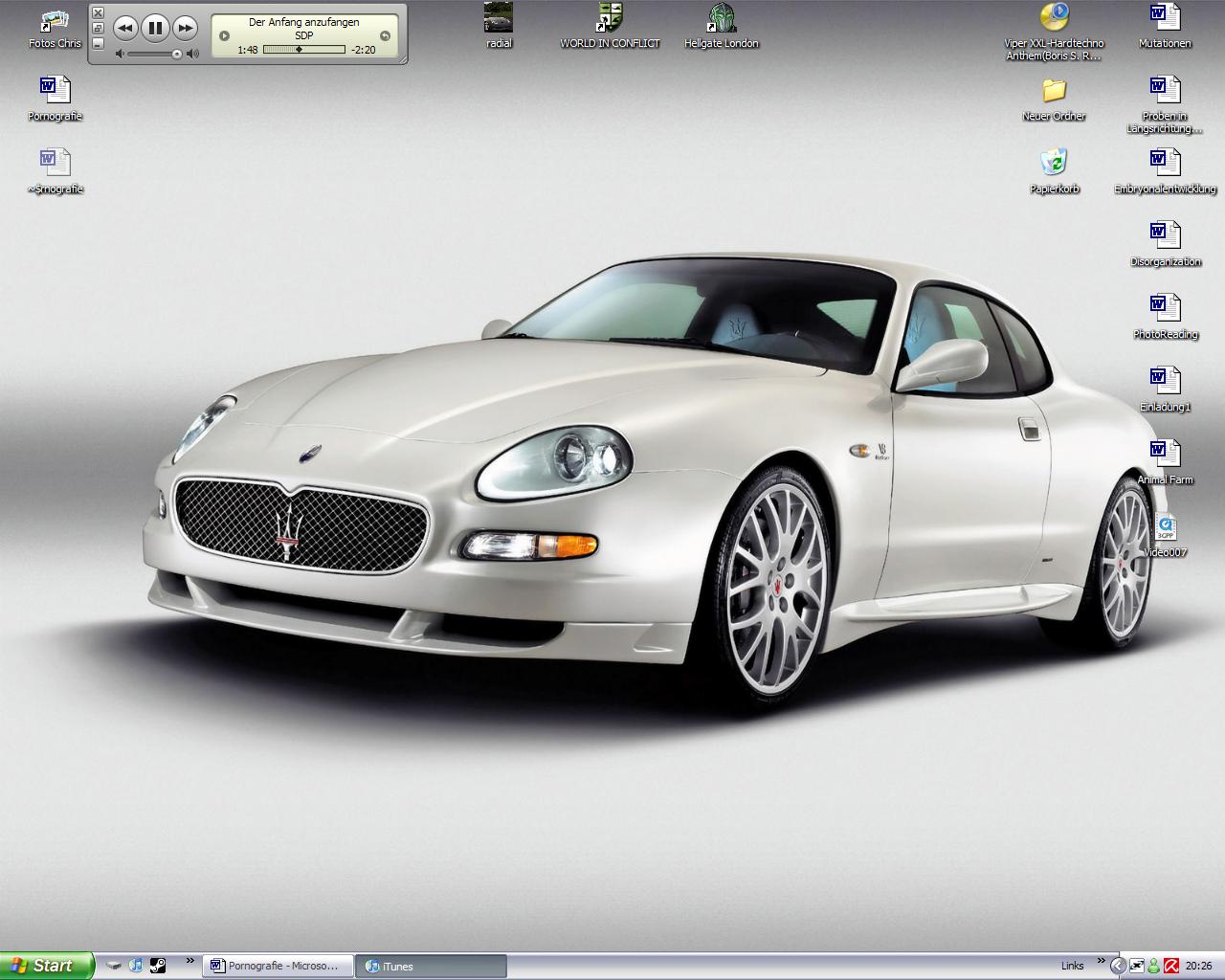Click the low-volume speaker icon

click(120, 55)
